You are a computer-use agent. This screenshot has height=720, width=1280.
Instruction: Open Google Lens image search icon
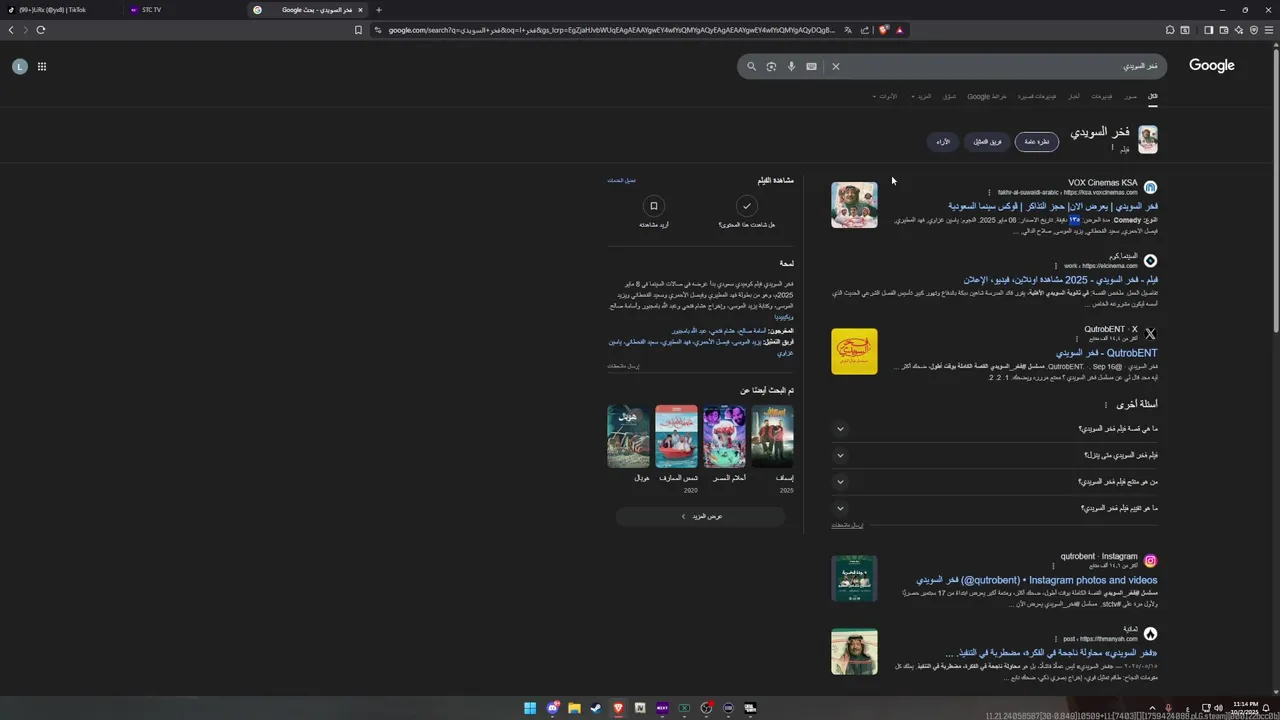[x=771, y=67]
